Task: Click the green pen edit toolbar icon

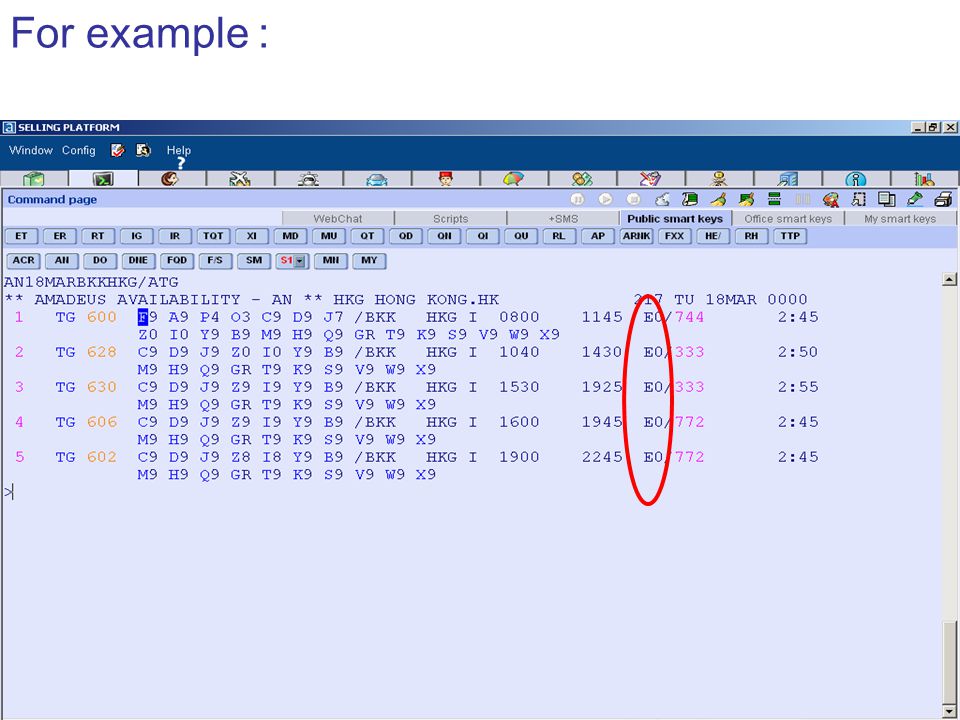Action: (915, 199)
